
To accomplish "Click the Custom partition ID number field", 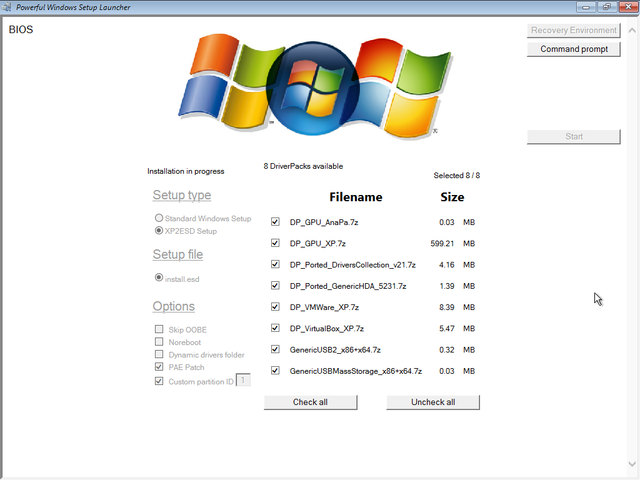I will pos(243,380).
